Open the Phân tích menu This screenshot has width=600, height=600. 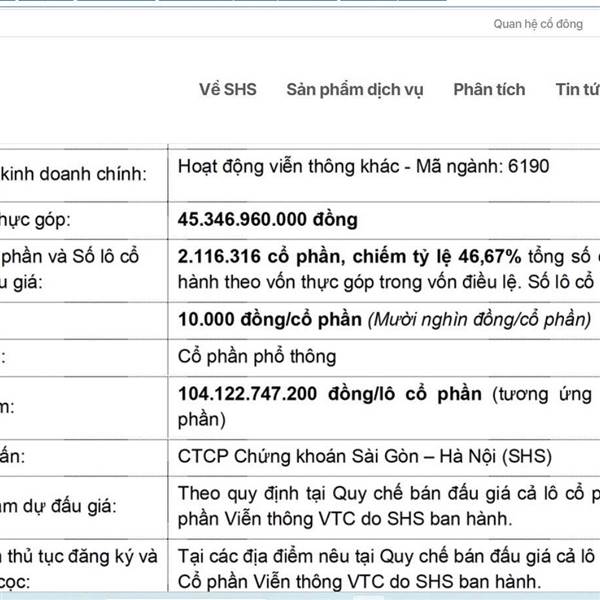click(489, 89)
